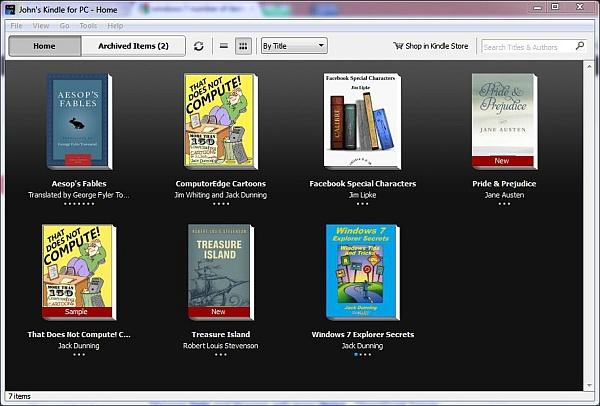Open the File menu
Image resolution: width=600 pixels, height=406 pixels.
pyautogui.click(x=16, y=26)
